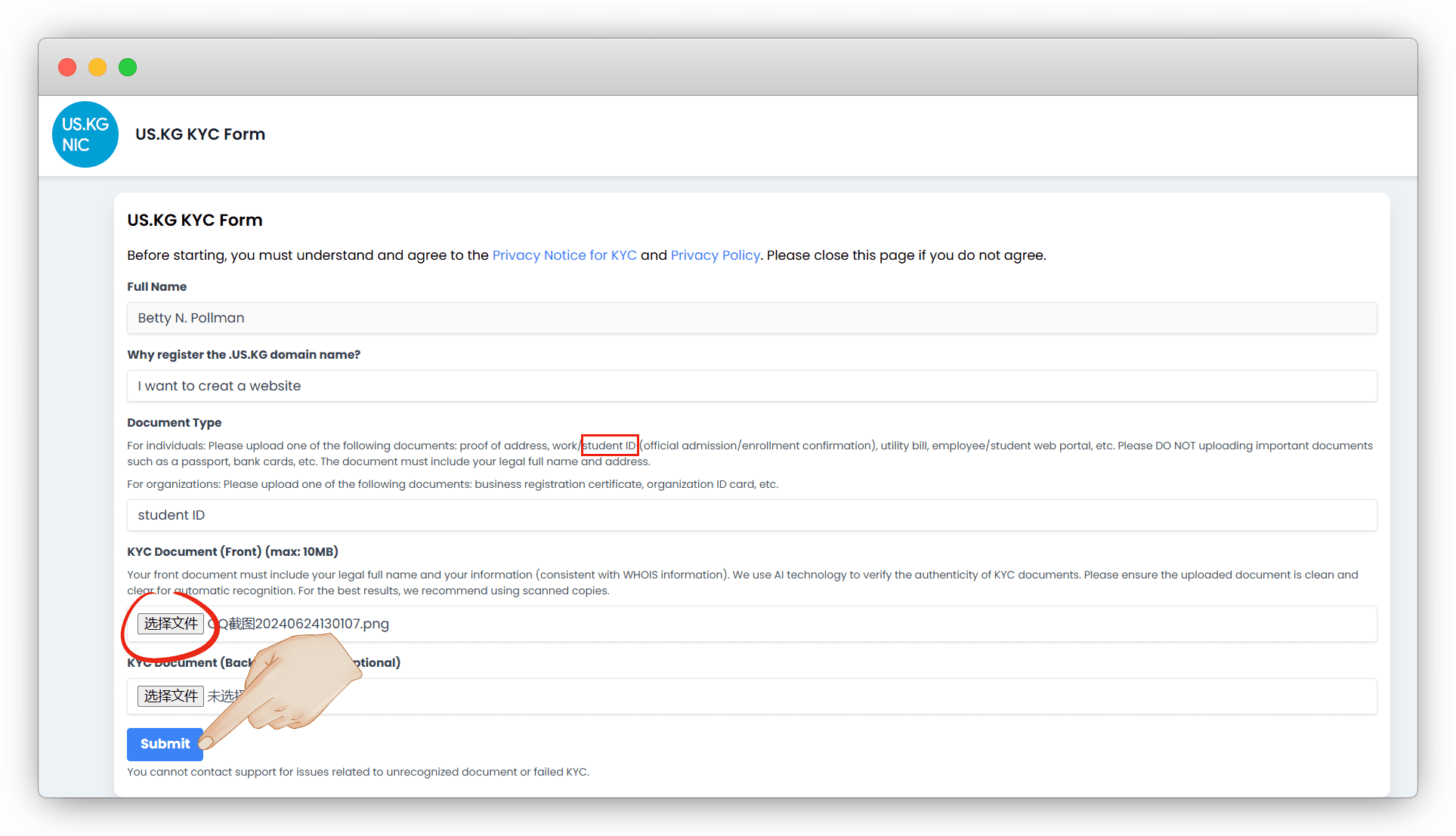The height and width of the screenshot is (836, 1456).
Task: Choose file for KYC front document
Action: tap(171, 624)
